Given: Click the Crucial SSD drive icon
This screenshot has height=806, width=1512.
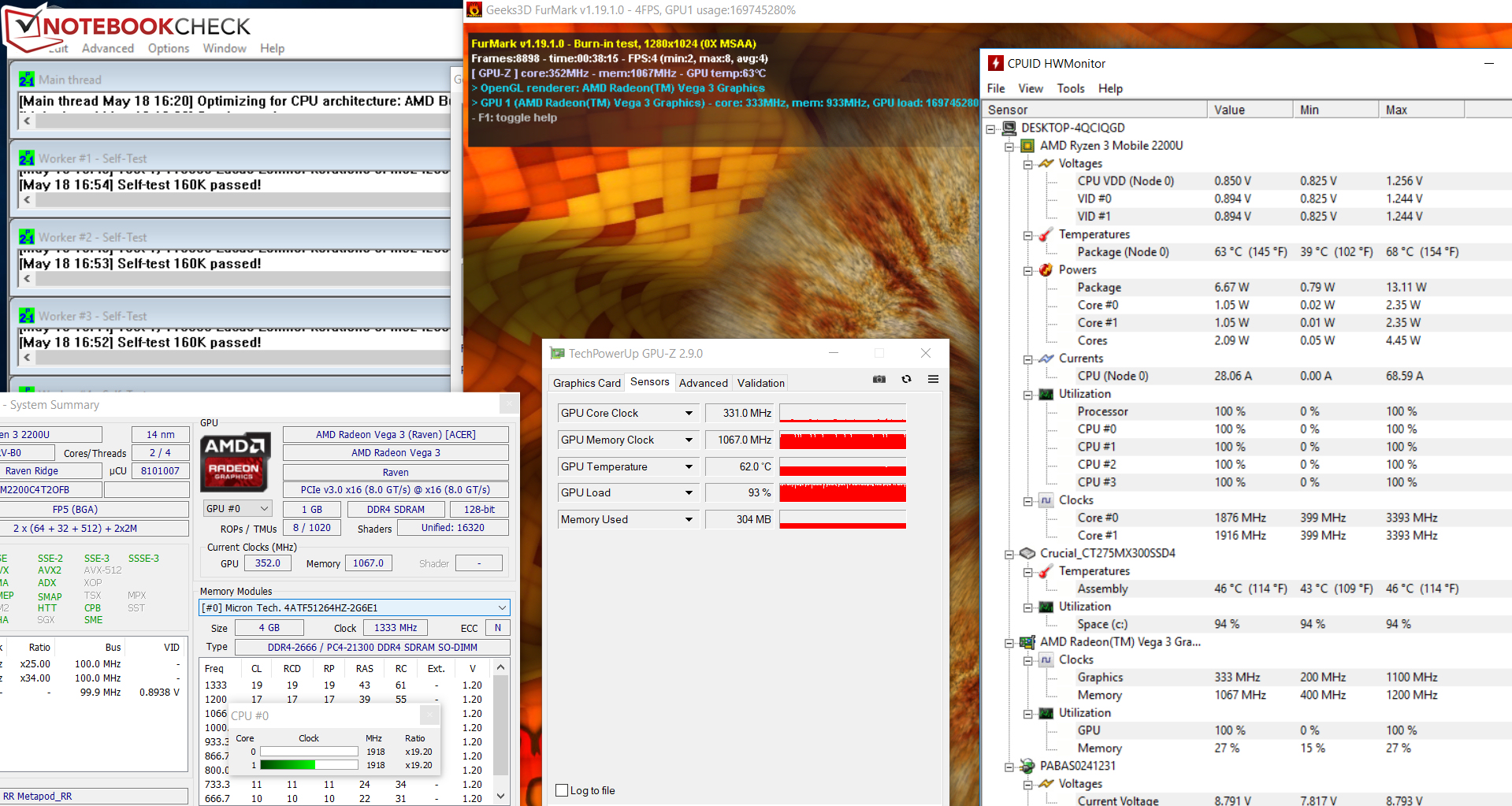Looking at the screenshot, I should (1027, 553).
